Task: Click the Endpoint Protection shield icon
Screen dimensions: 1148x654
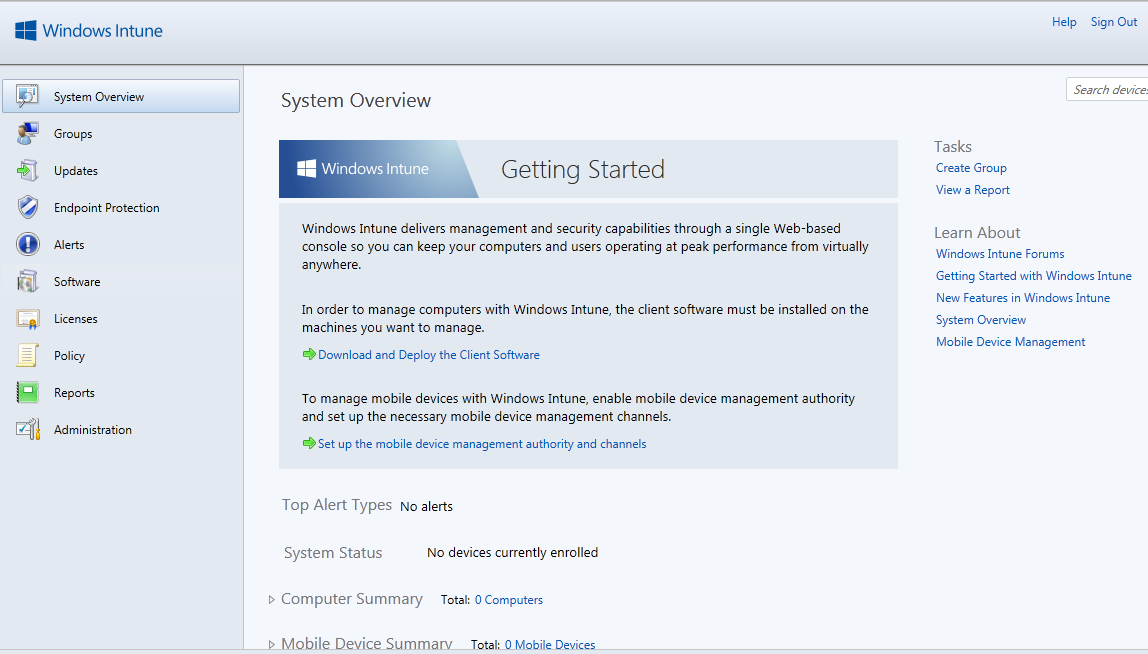Action: (28, 208)
